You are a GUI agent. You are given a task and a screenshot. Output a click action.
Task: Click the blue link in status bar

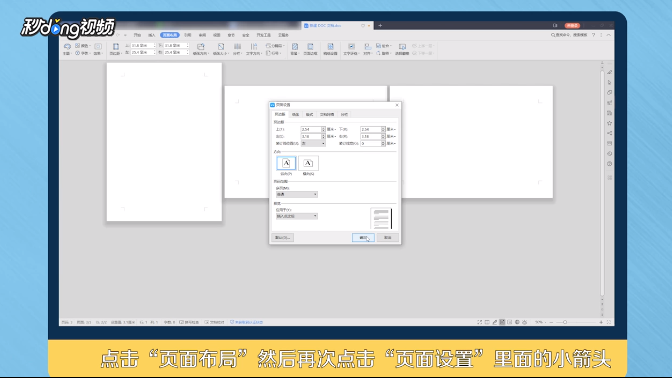click(247, 322)
